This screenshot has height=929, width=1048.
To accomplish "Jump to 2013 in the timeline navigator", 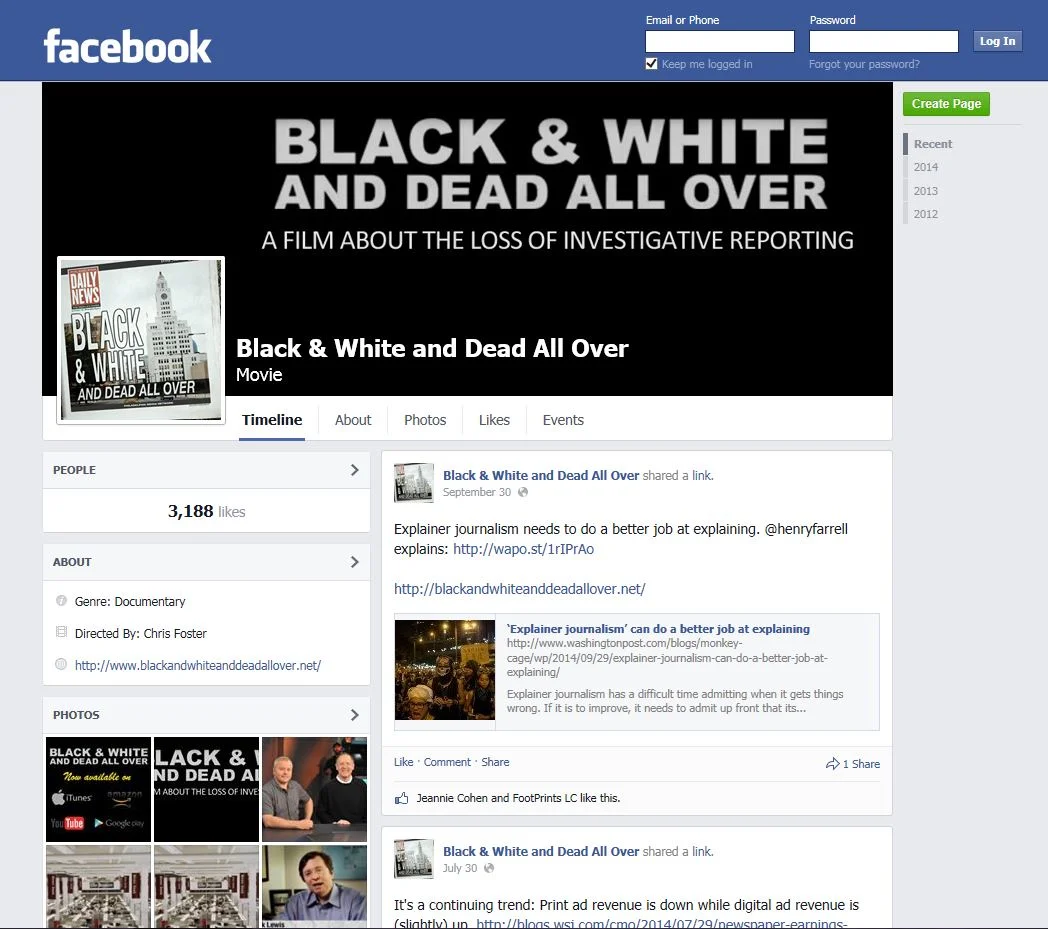I will pos(926,190).
